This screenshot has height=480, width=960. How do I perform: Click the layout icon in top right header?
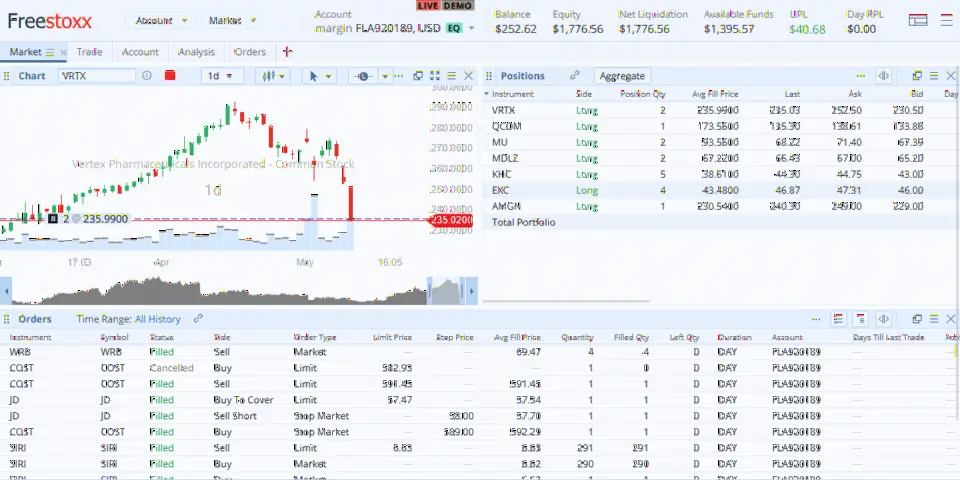918,20
